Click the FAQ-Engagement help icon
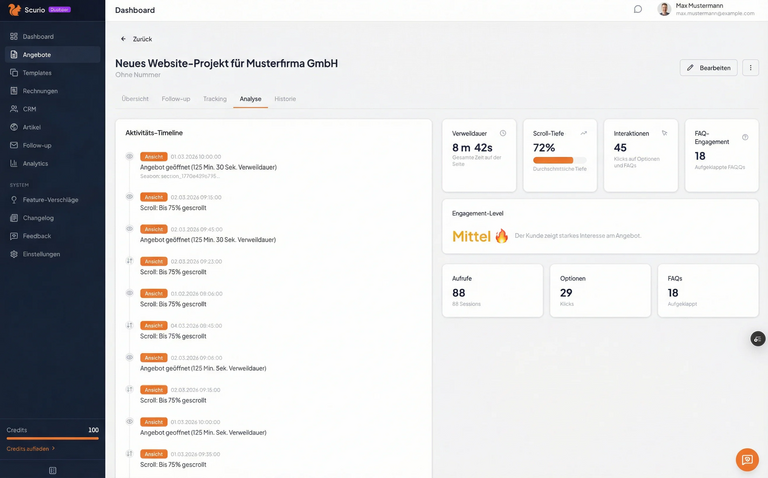The width and height of the screenshot is (768, 478). tap(745, 137)
